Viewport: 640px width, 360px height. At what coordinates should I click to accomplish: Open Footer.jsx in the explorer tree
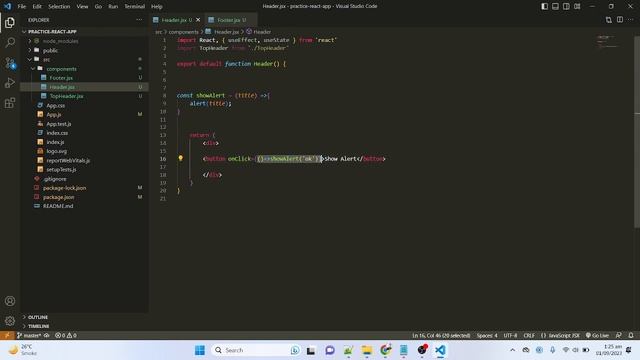[61, 78]
